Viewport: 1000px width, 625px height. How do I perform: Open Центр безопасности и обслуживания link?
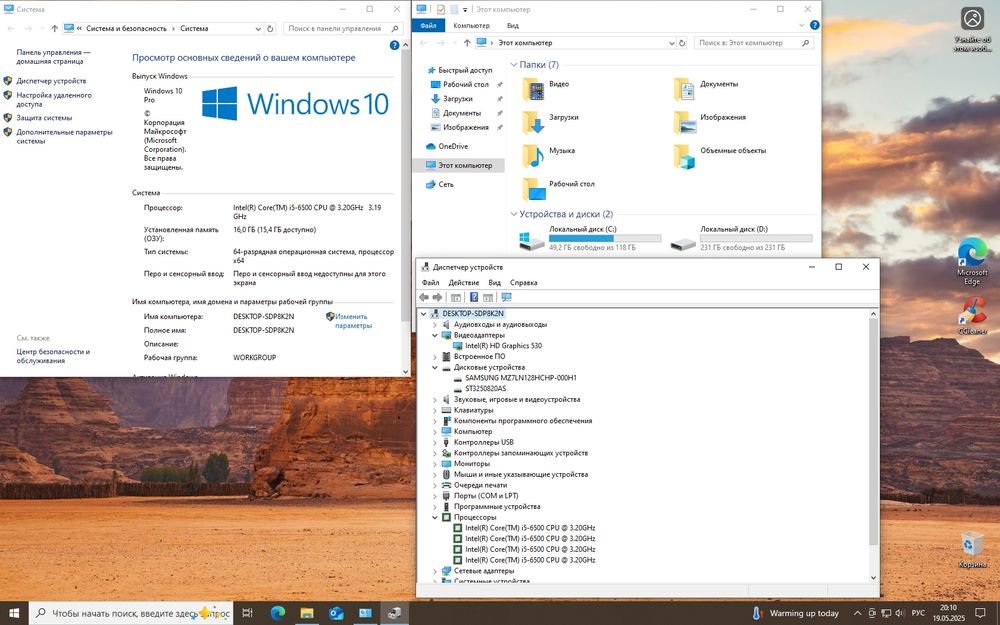[53, 356]
